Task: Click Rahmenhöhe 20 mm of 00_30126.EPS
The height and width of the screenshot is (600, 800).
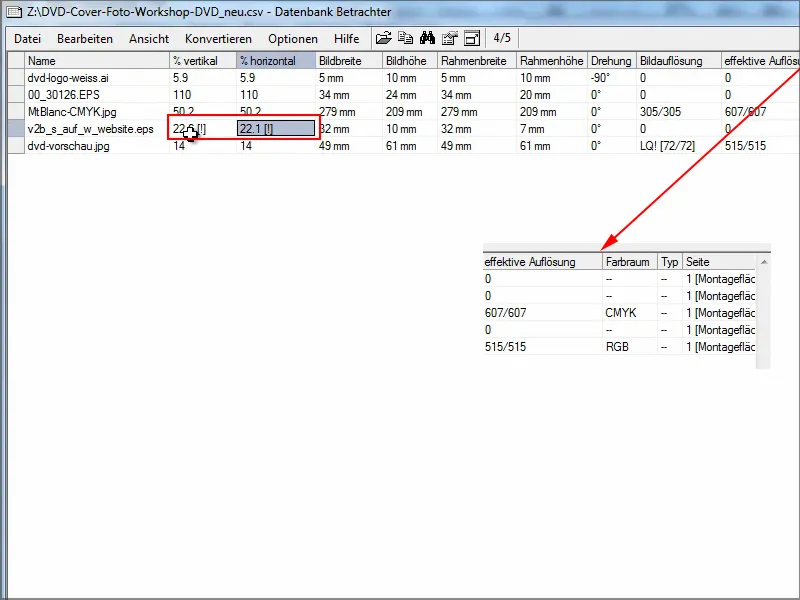Action: (x=535, y=95)
